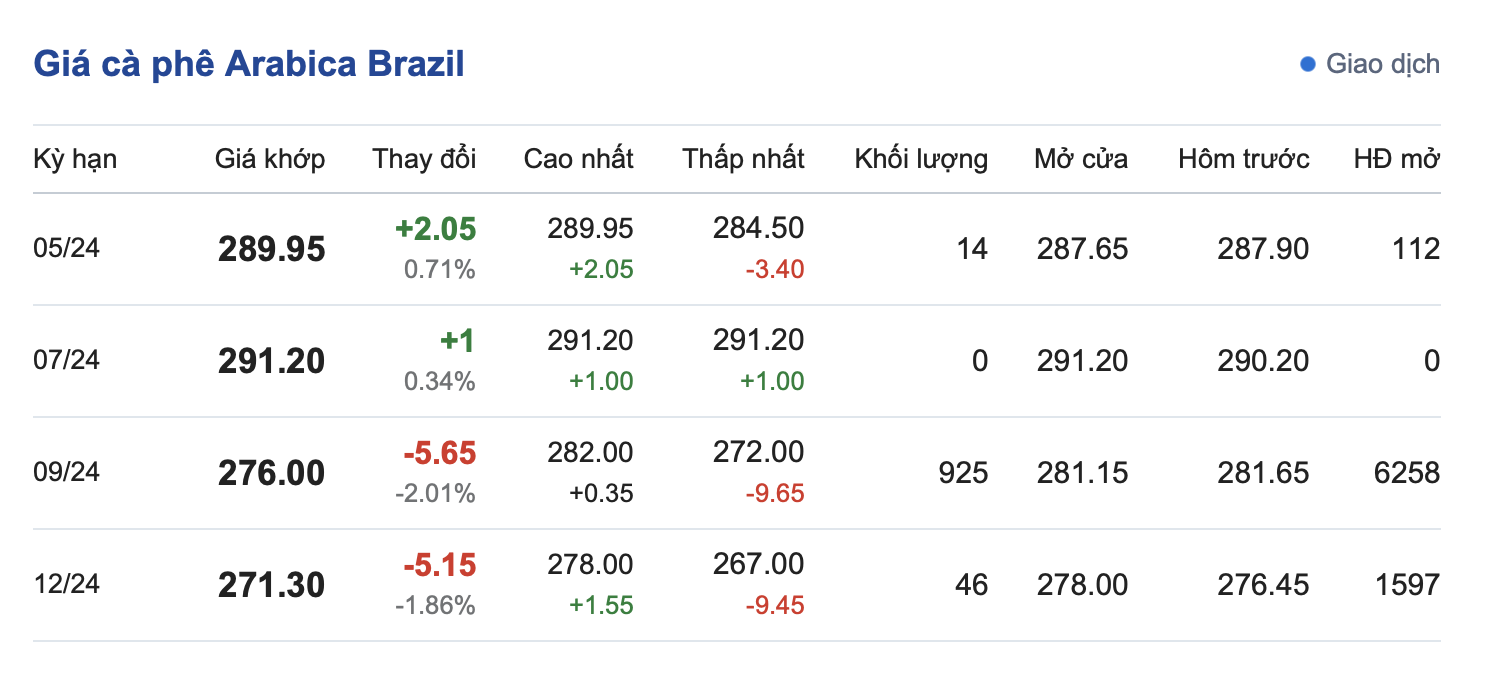Click the Giao dịch legend label
The image size is (1506, 698).
(1382, 65)
